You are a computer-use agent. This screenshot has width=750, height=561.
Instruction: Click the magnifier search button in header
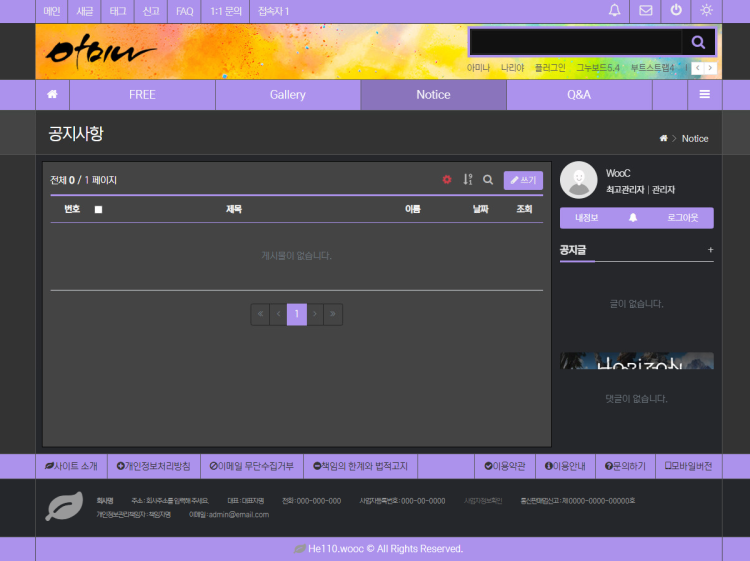click(698, 42)
